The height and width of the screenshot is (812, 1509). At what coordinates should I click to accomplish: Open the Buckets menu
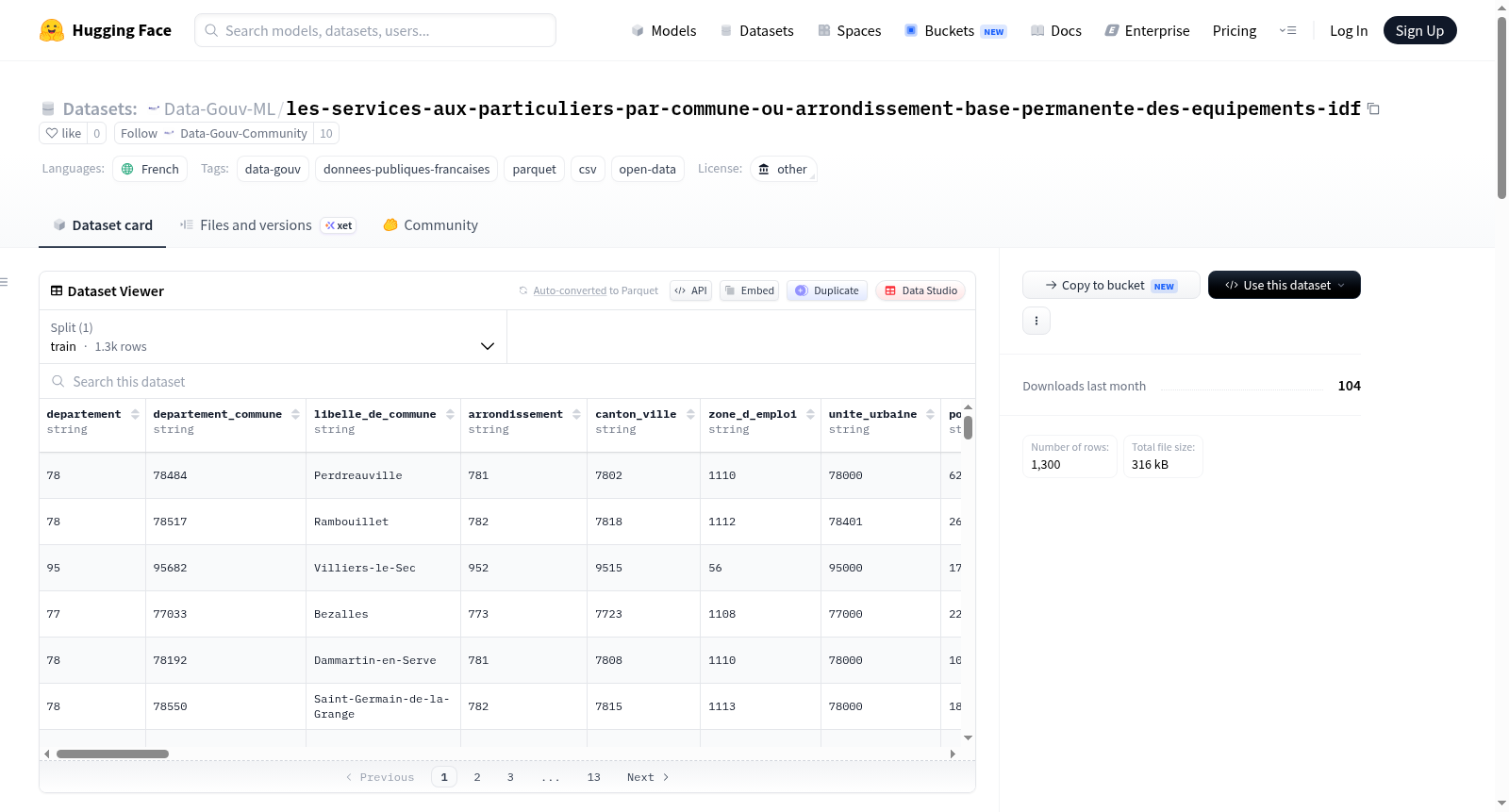tap(955, 30)
